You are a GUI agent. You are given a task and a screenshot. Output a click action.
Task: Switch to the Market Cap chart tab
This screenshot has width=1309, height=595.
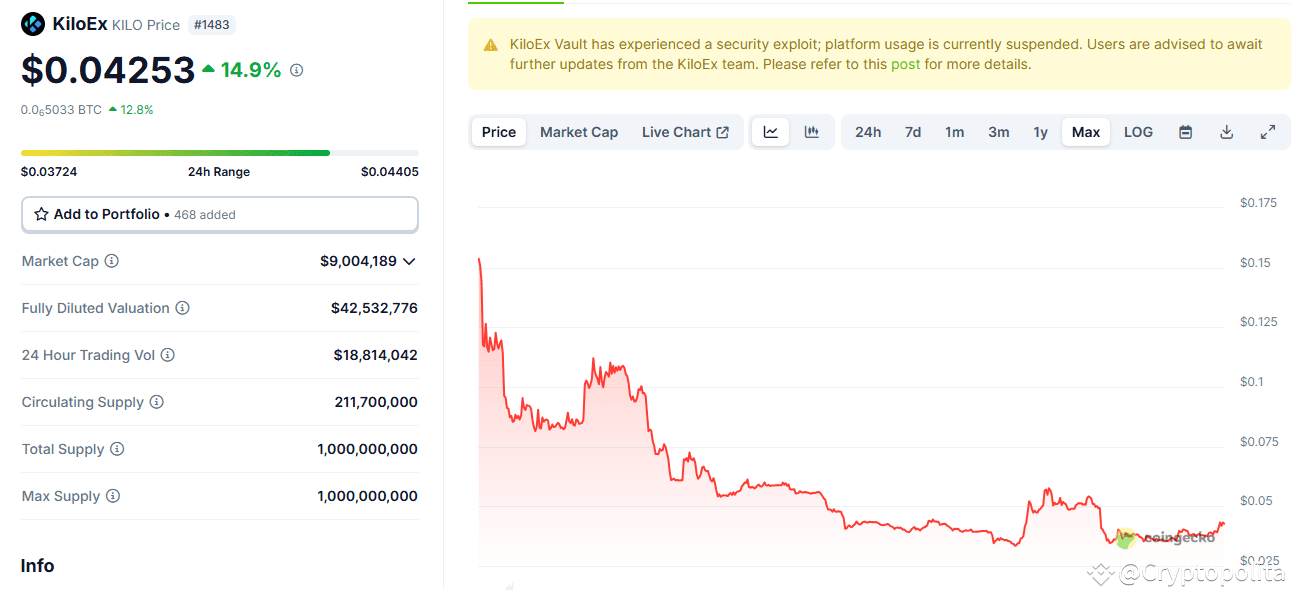click(579, 131)
